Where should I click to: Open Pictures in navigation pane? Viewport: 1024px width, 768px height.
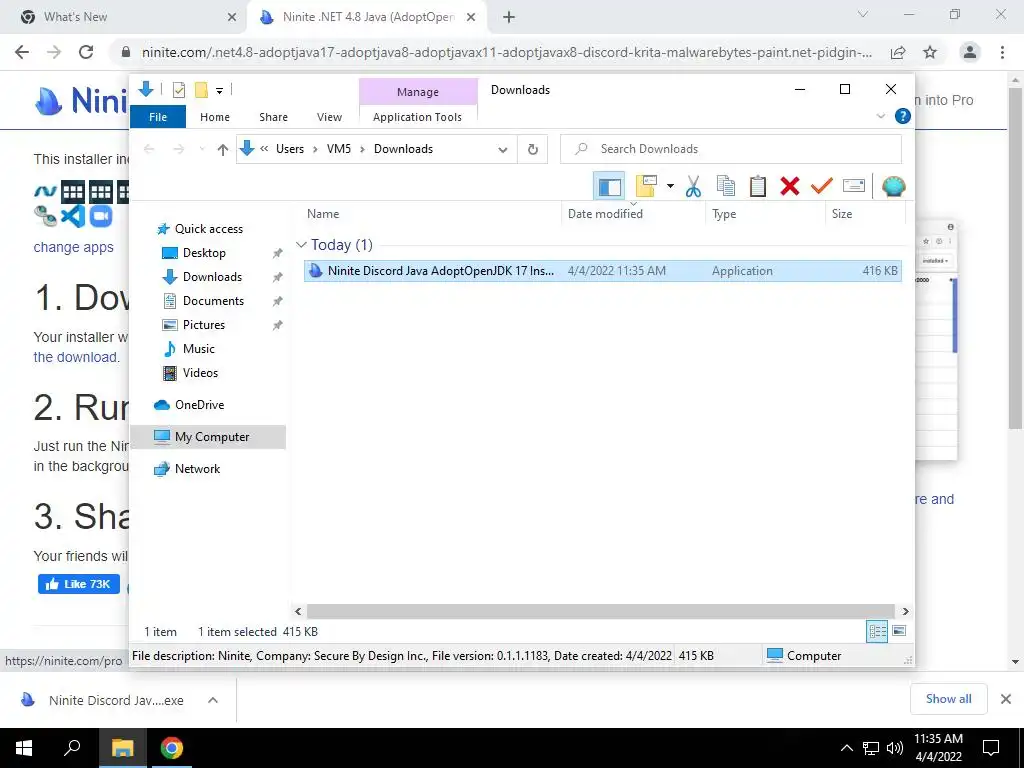click(203, 325)
